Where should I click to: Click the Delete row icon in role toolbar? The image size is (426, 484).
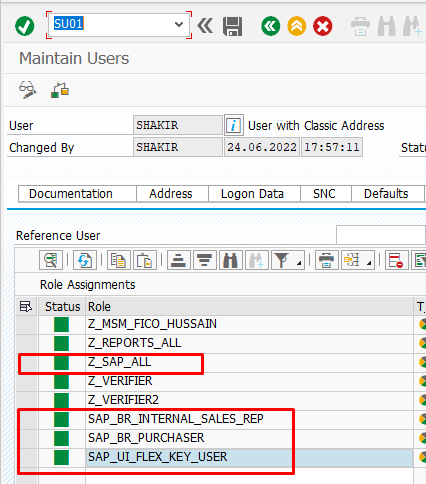pos(396,260)
